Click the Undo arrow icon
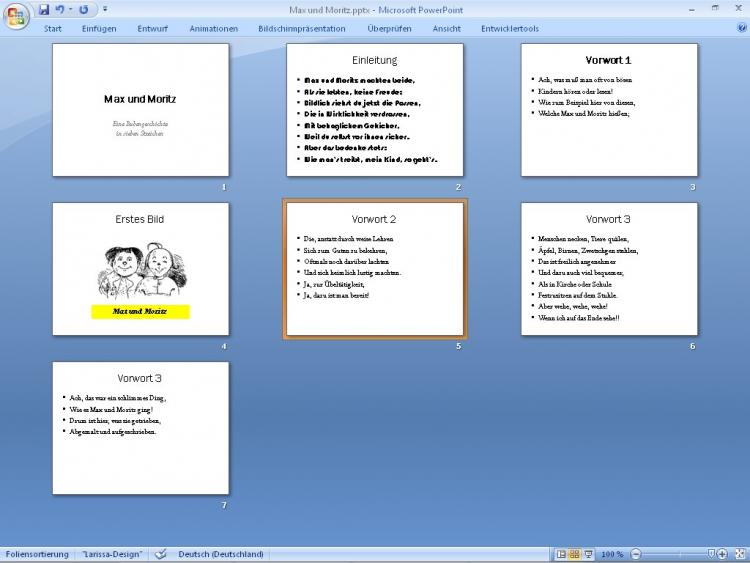The image size is (750, 563). click(59, 9)
